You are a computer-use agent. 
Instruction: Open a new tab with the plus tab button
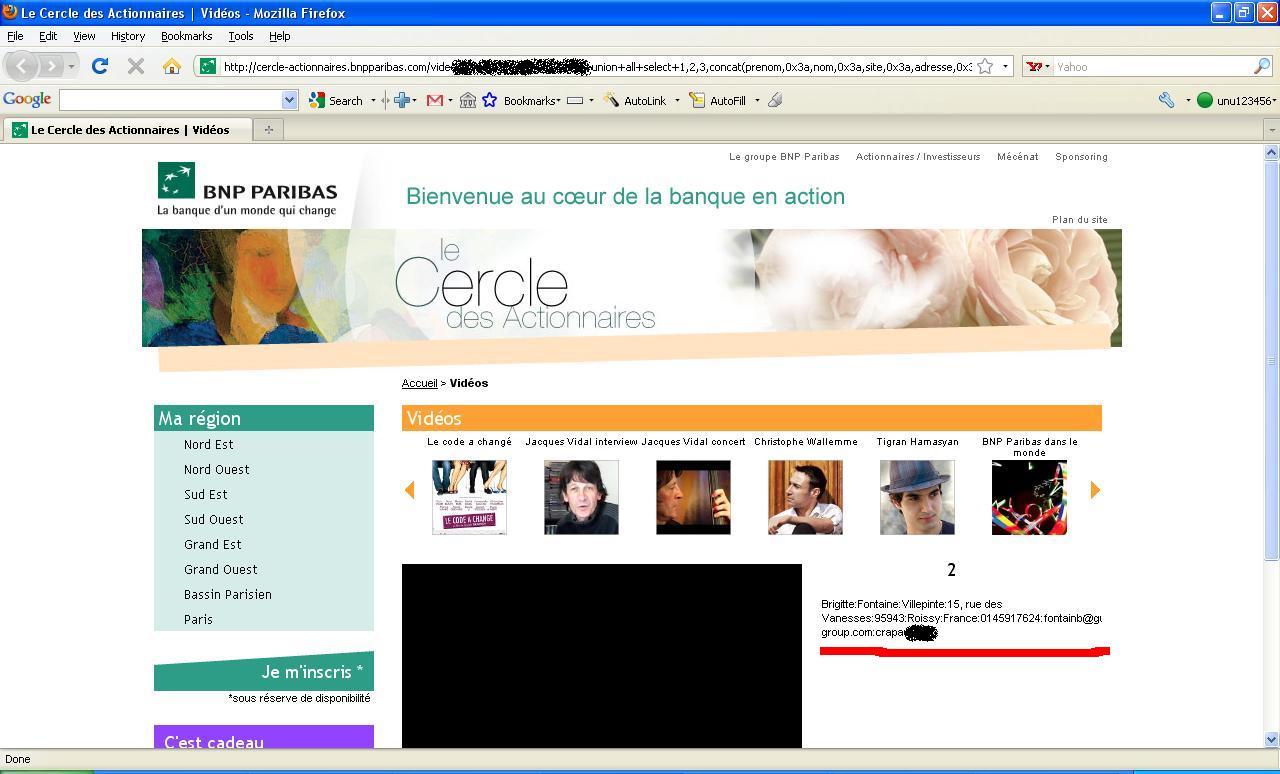click(x=268, y=129)
